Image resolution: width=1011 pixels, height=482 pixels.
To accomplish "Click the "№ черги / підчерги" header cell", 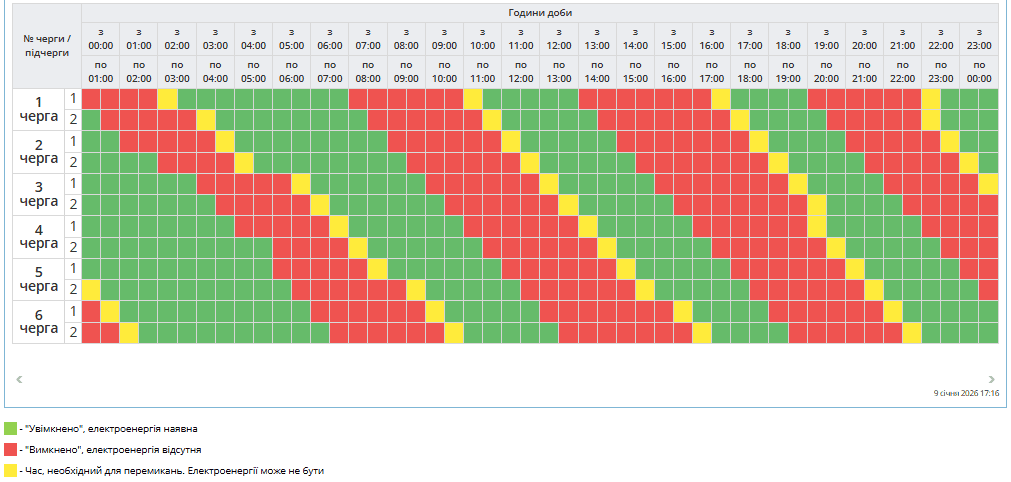I will pos(47,45).
